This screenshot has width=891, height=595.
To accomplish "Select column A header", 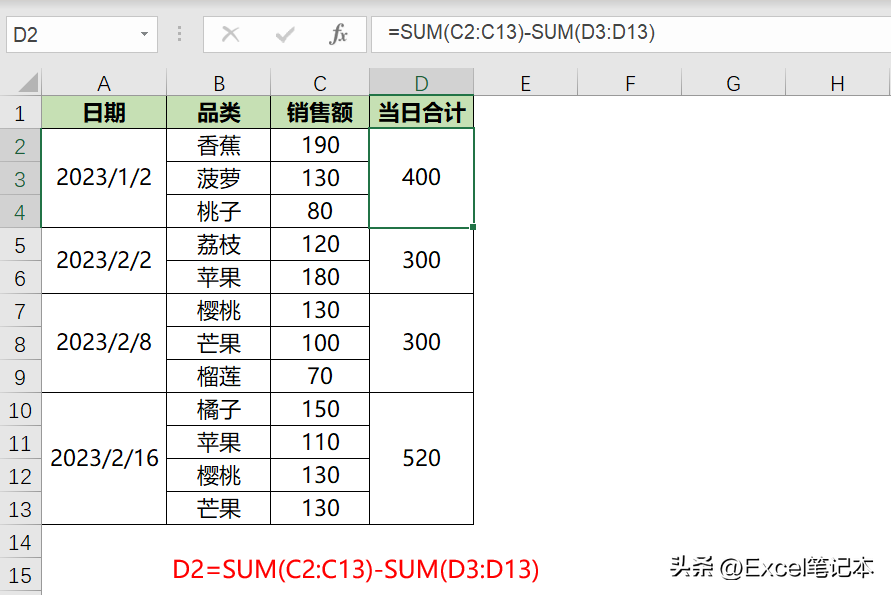I will coord(104,83).
